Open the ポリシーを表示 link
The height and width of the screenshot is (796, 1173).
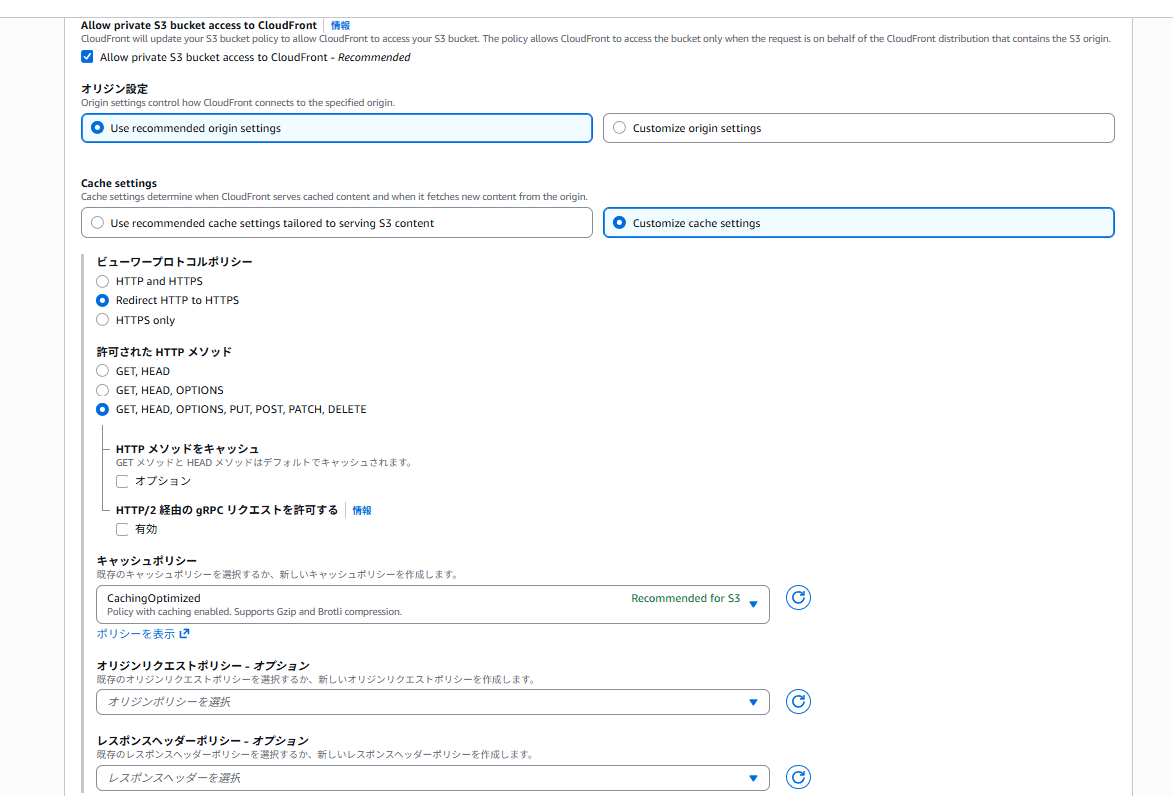pyautogui.click(x=135, y=634)
